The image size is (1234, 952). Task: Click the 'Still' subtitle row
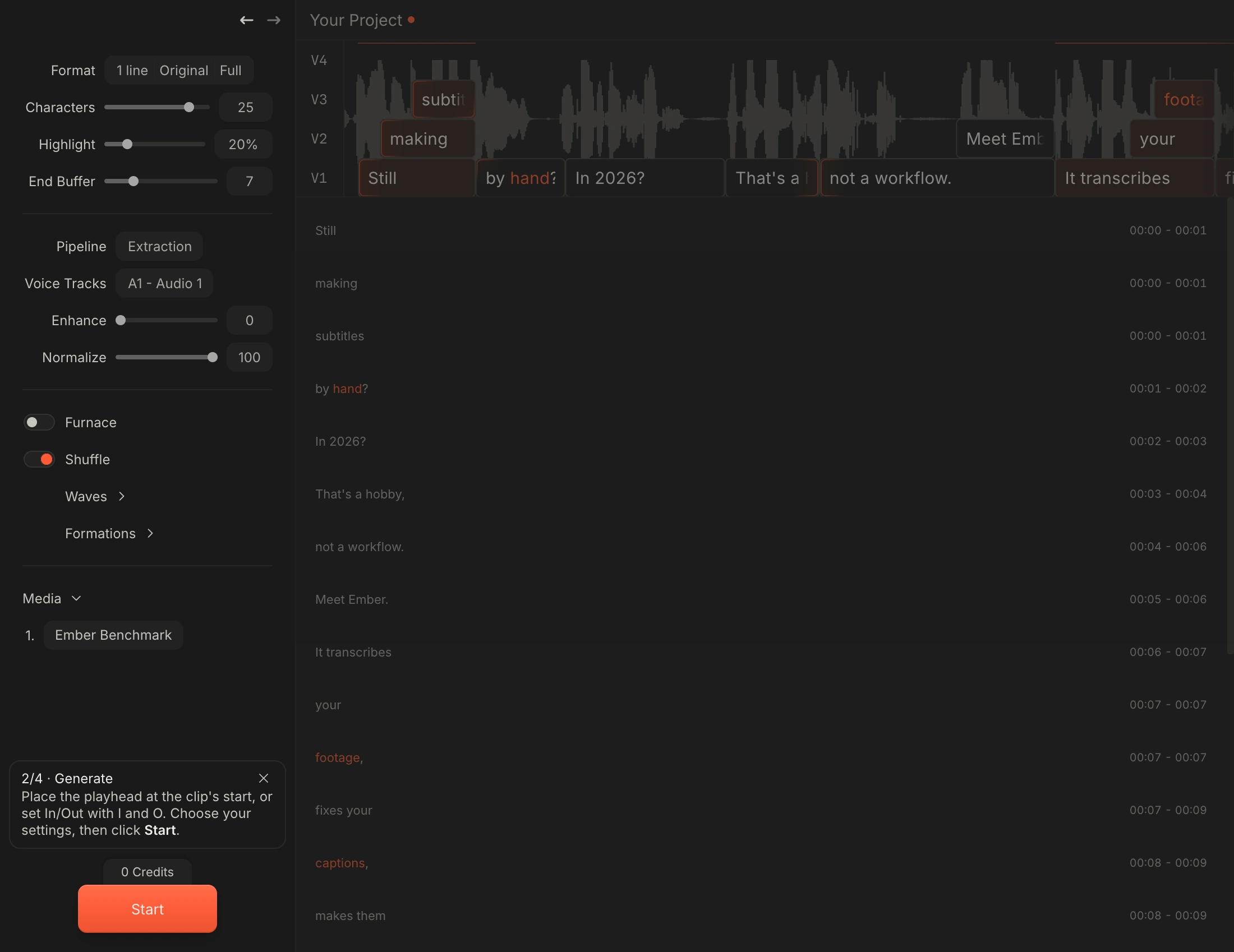coord(761,230)
